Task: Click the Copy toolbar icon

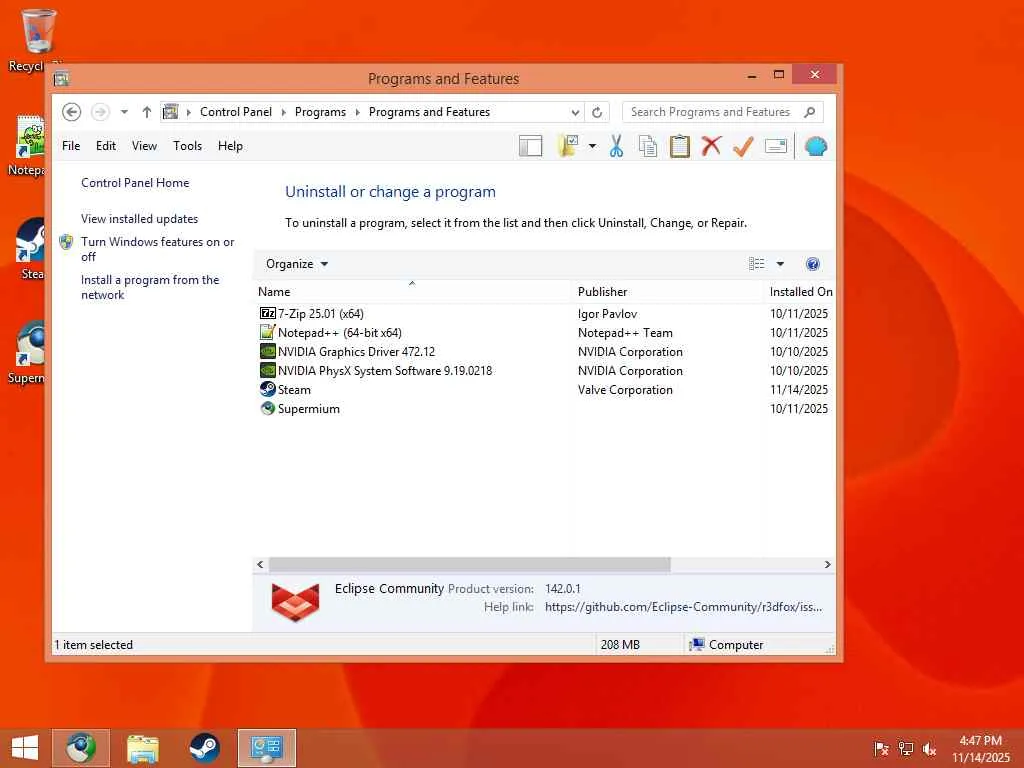Action: click(648, 146)
